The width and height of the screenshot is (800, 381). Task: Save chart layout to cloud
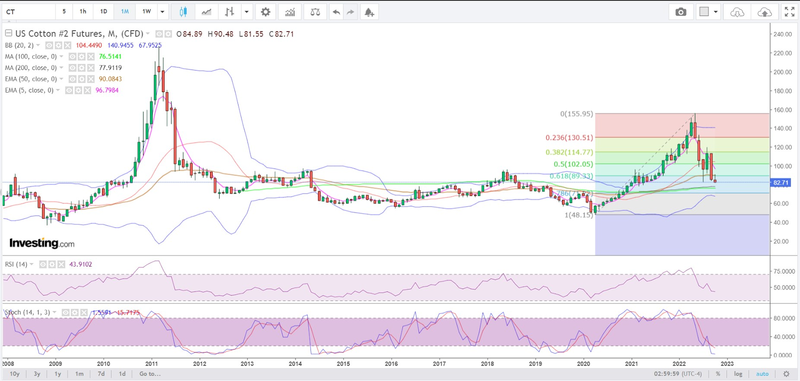(765, 11)
